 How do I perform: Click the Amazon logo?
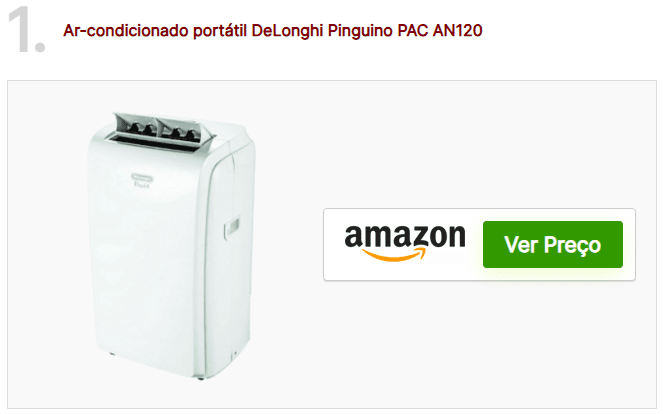point(405,242)
